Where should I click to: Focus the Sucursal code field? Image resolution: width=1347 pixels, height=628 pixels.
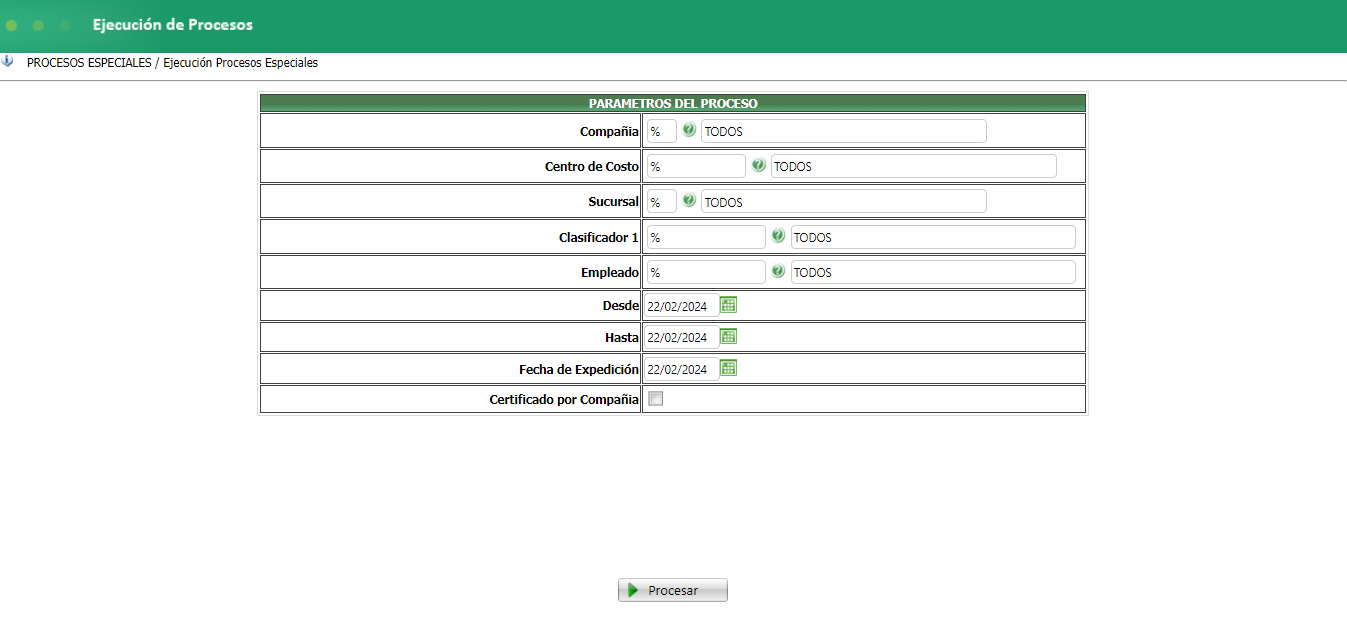click(x=661, y=201)
